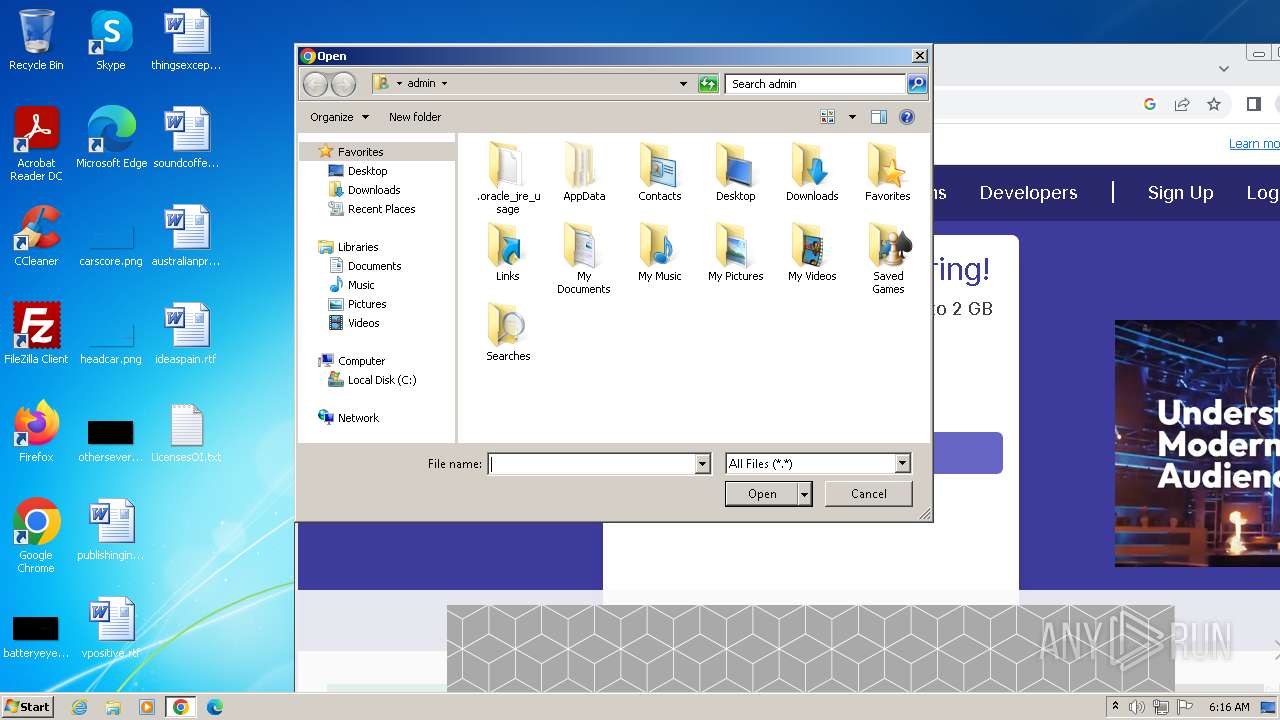
Task: Select the Desktop folder in file list
Action: [735, 172]
